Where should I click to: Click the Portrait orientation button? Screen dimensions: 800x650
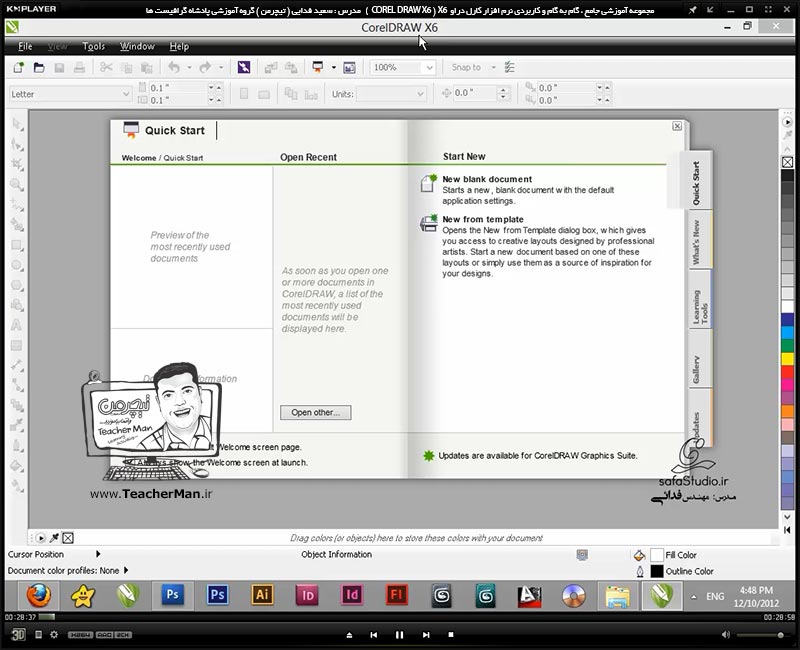tap(244, 94)
